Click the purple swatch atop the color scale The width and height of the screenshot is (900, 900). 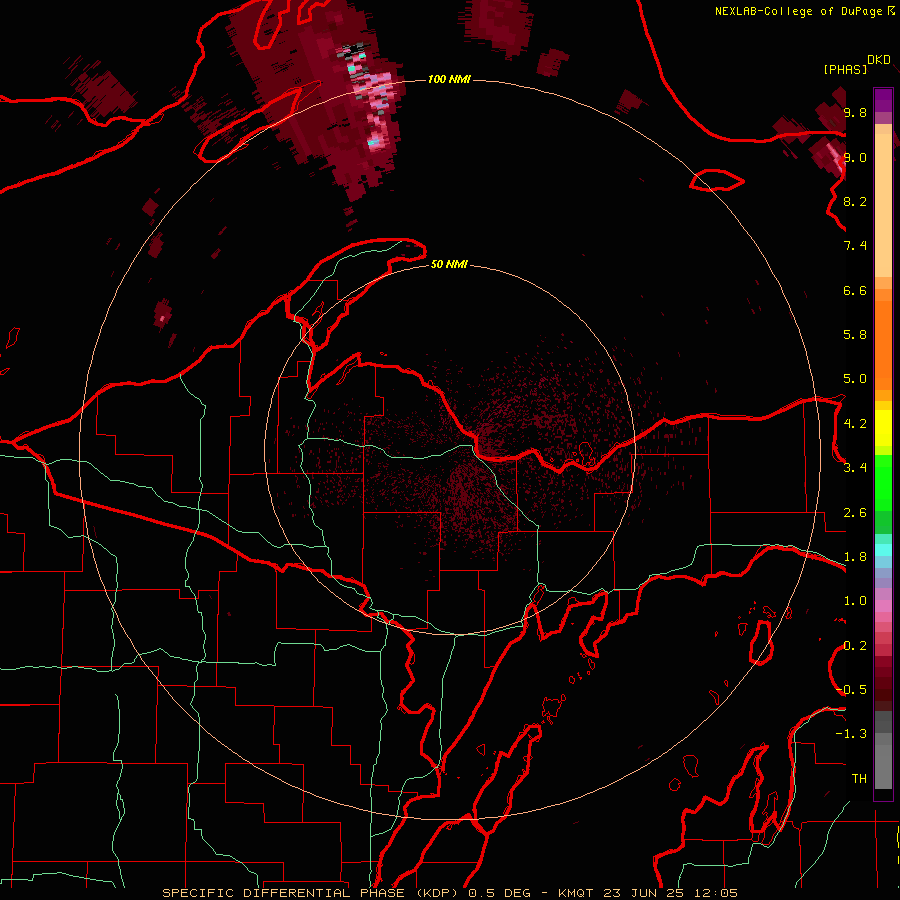point(883,100)
